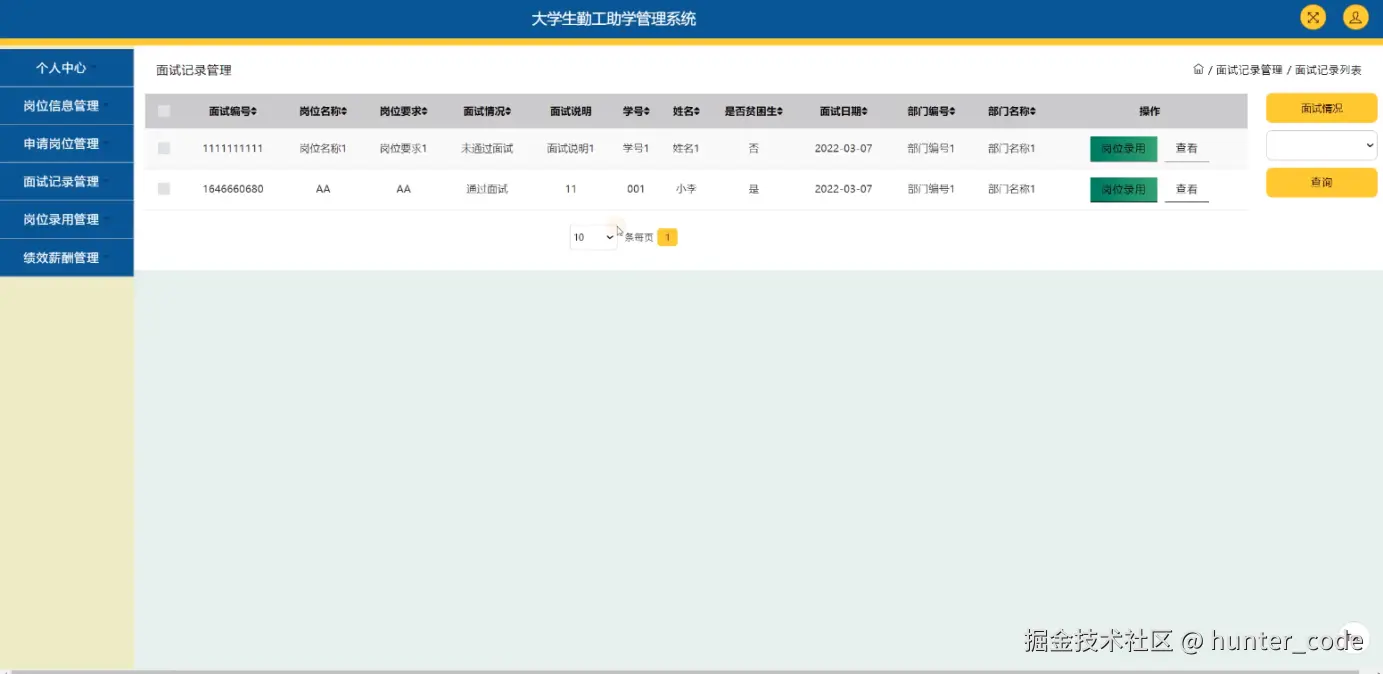Click cell 学号1

(635, 148)
